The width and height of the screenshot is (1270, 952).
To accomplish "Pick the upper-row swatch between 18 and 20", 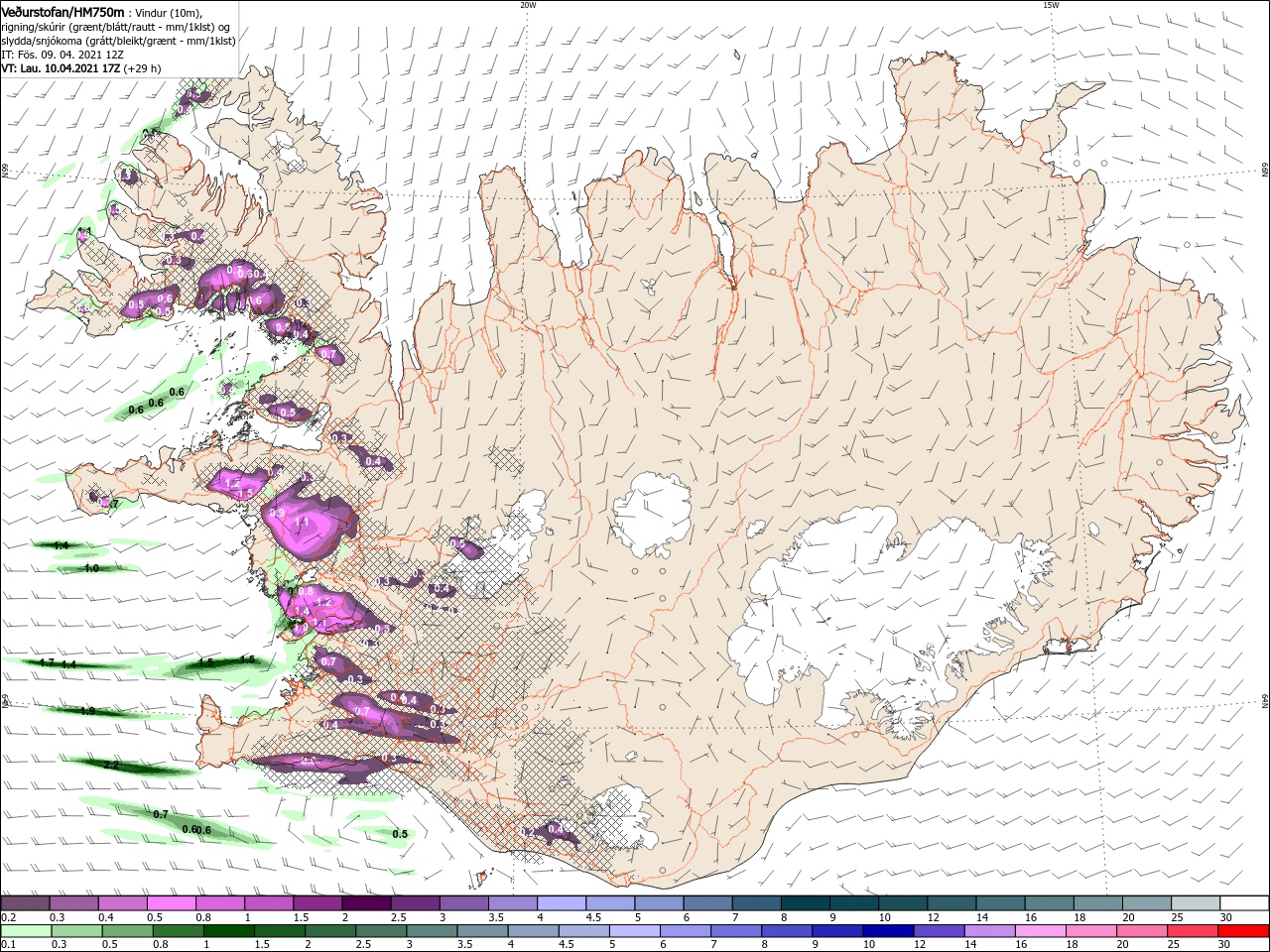I will pyautogui.click(x=1096, y=903).
